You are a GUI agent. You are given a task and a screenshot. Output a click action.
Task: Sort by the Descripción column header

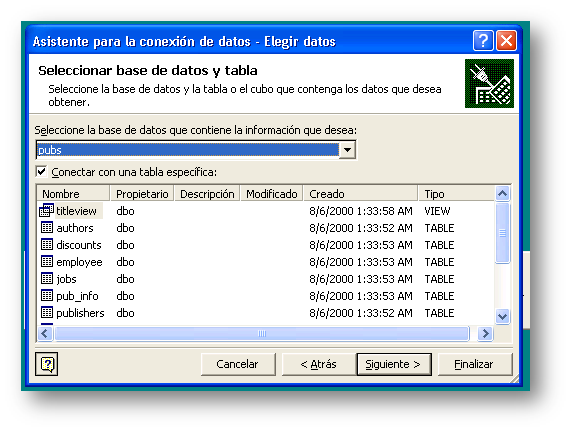pyautogui.click(x=207, y=194)
